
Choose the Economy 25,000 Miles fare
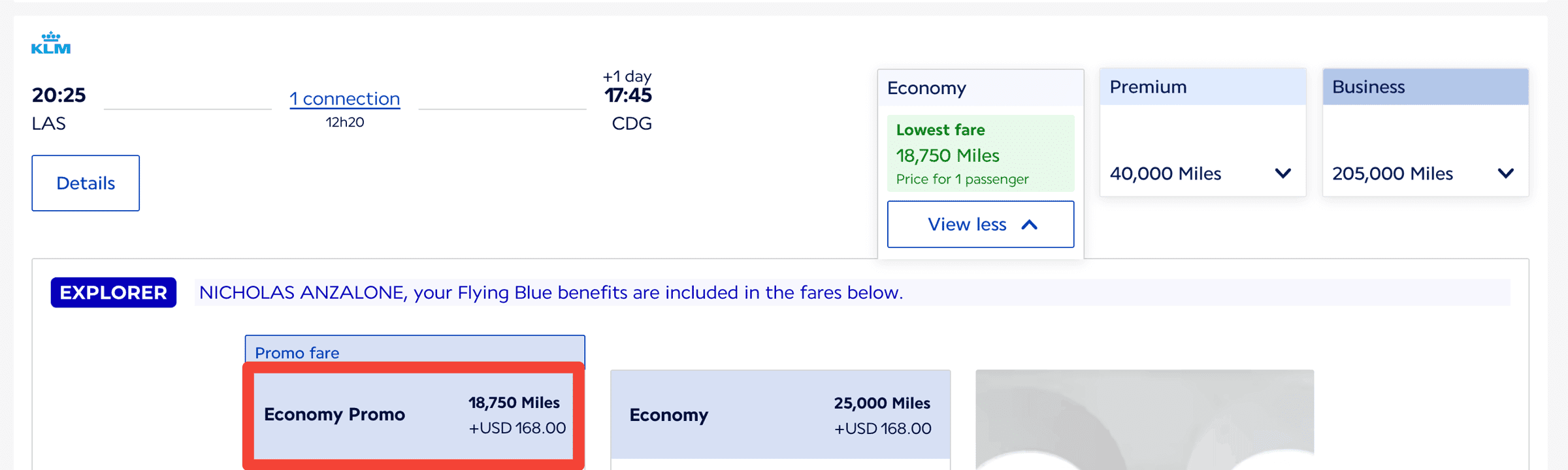(x=780, y=415)
